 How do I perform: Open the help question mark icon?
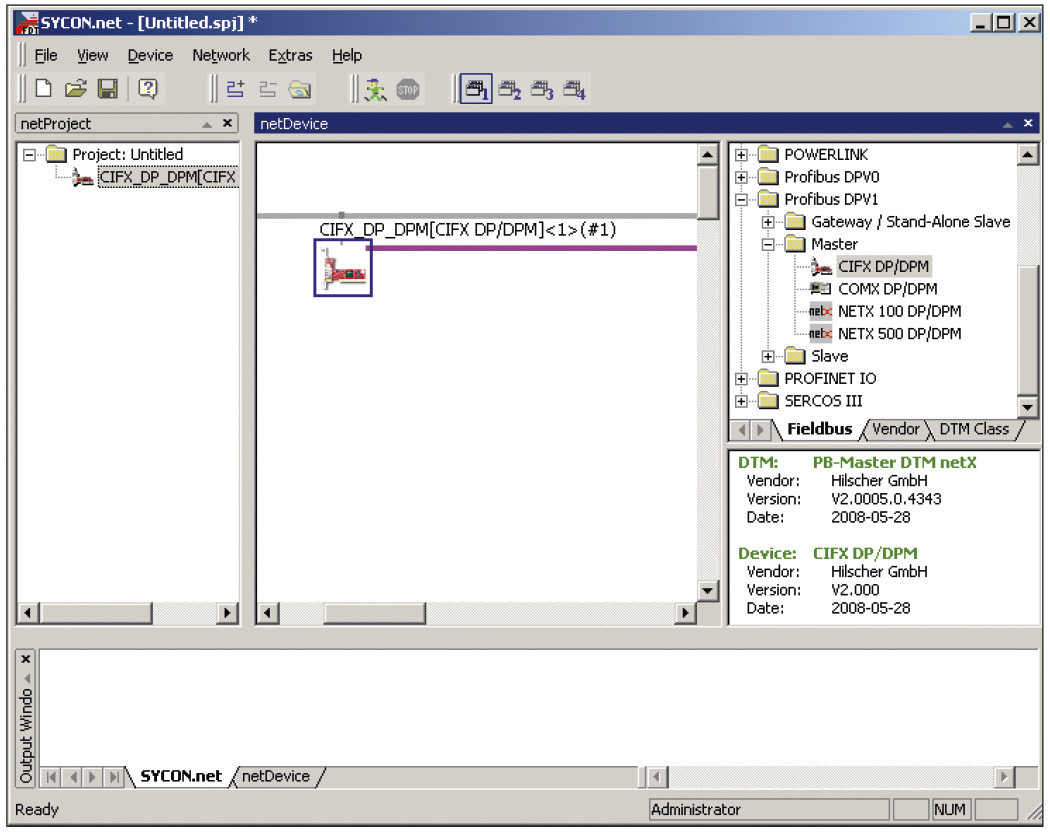(148, 89)
